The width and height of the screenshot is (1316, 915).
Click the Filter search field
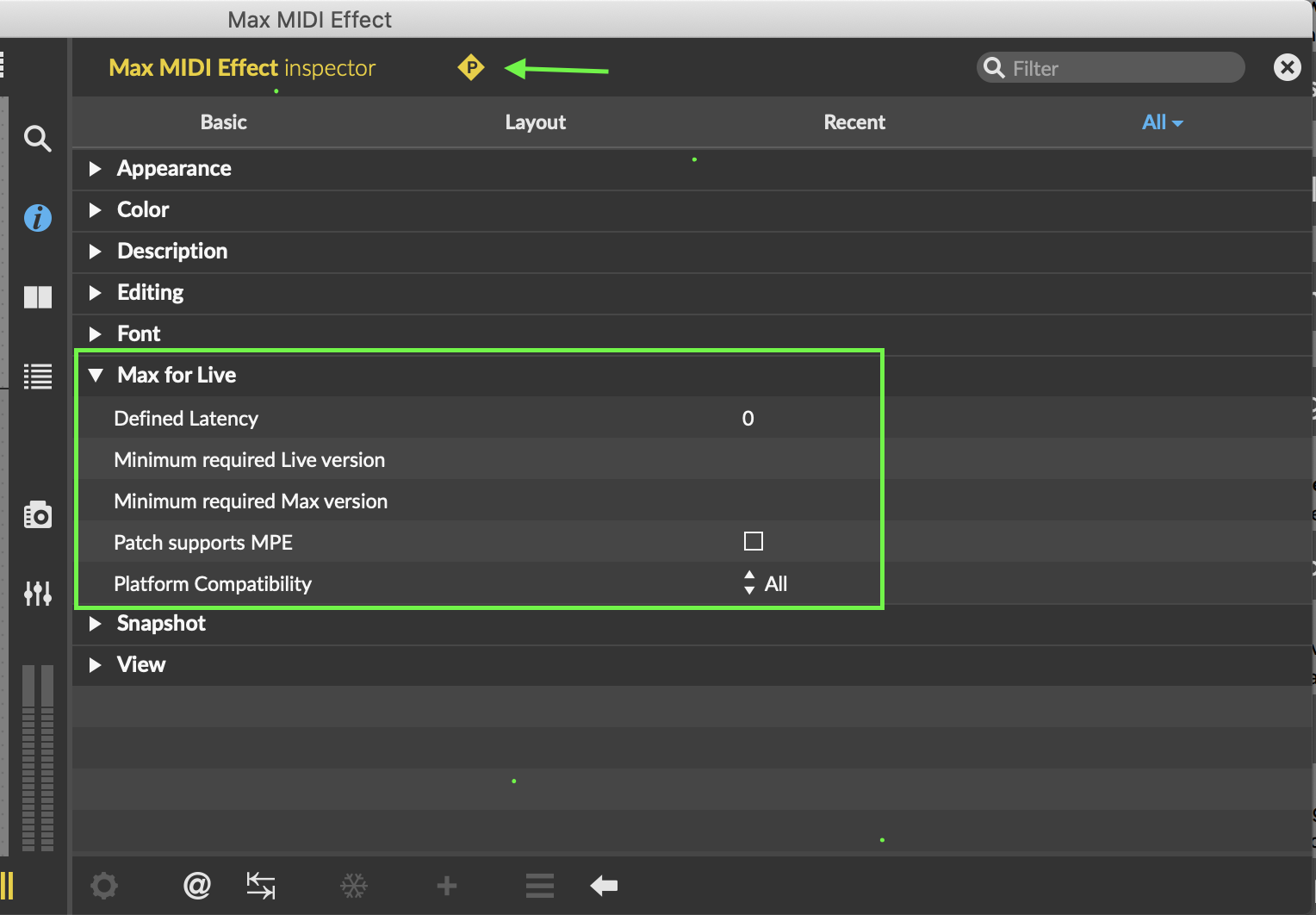point(1120,68)
